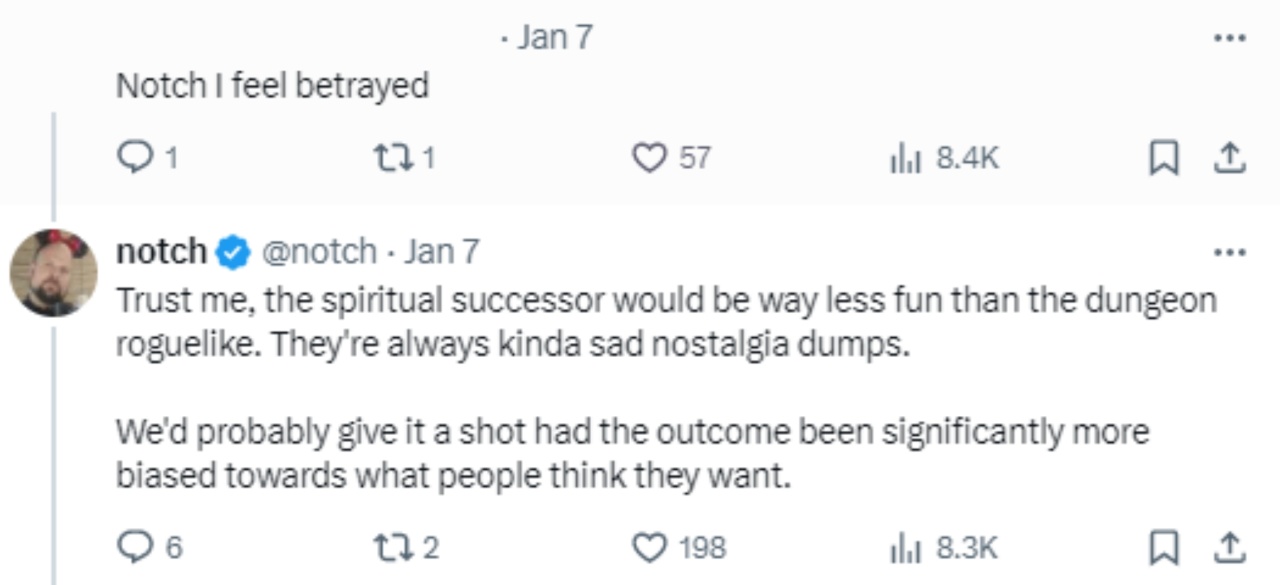Reply to the "Notch I feel betrayed" tweet
1280x585 pixels.
(133, 158)
